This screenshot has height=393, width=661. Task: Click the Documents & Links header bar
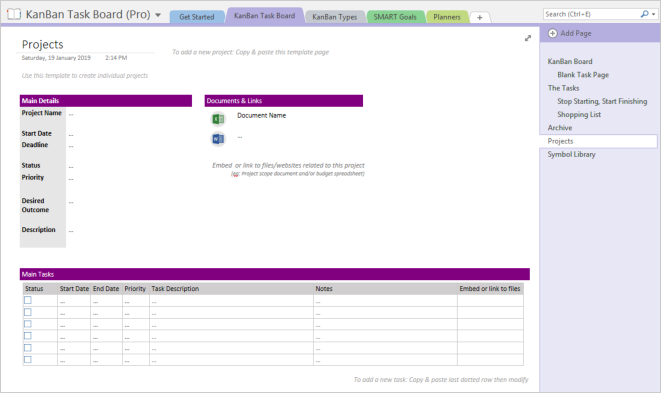pos(284,101)
